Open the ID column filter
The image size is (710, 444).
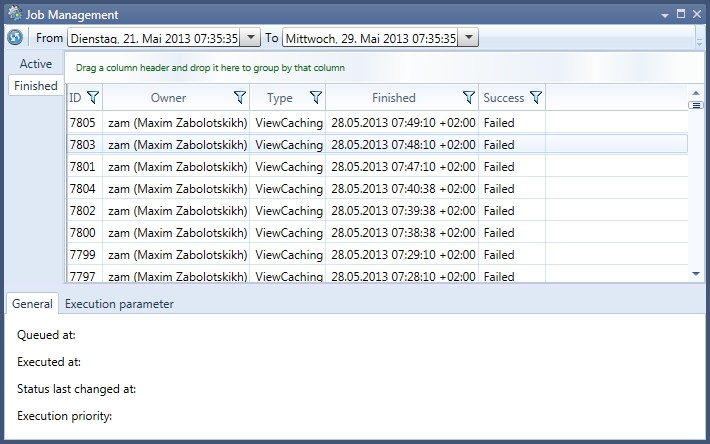tap(93, 98)
